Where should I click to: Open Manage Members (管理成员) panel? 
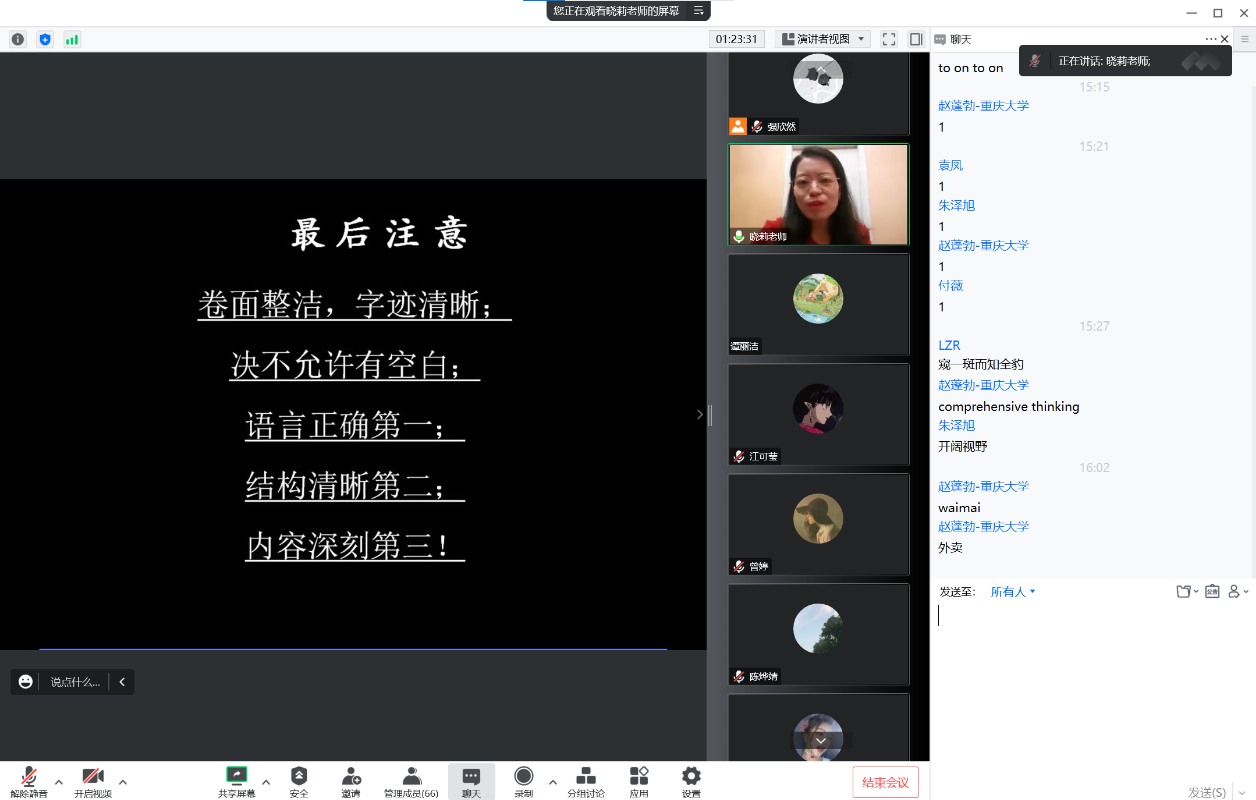pyautogui.click(x=411, y=780)
